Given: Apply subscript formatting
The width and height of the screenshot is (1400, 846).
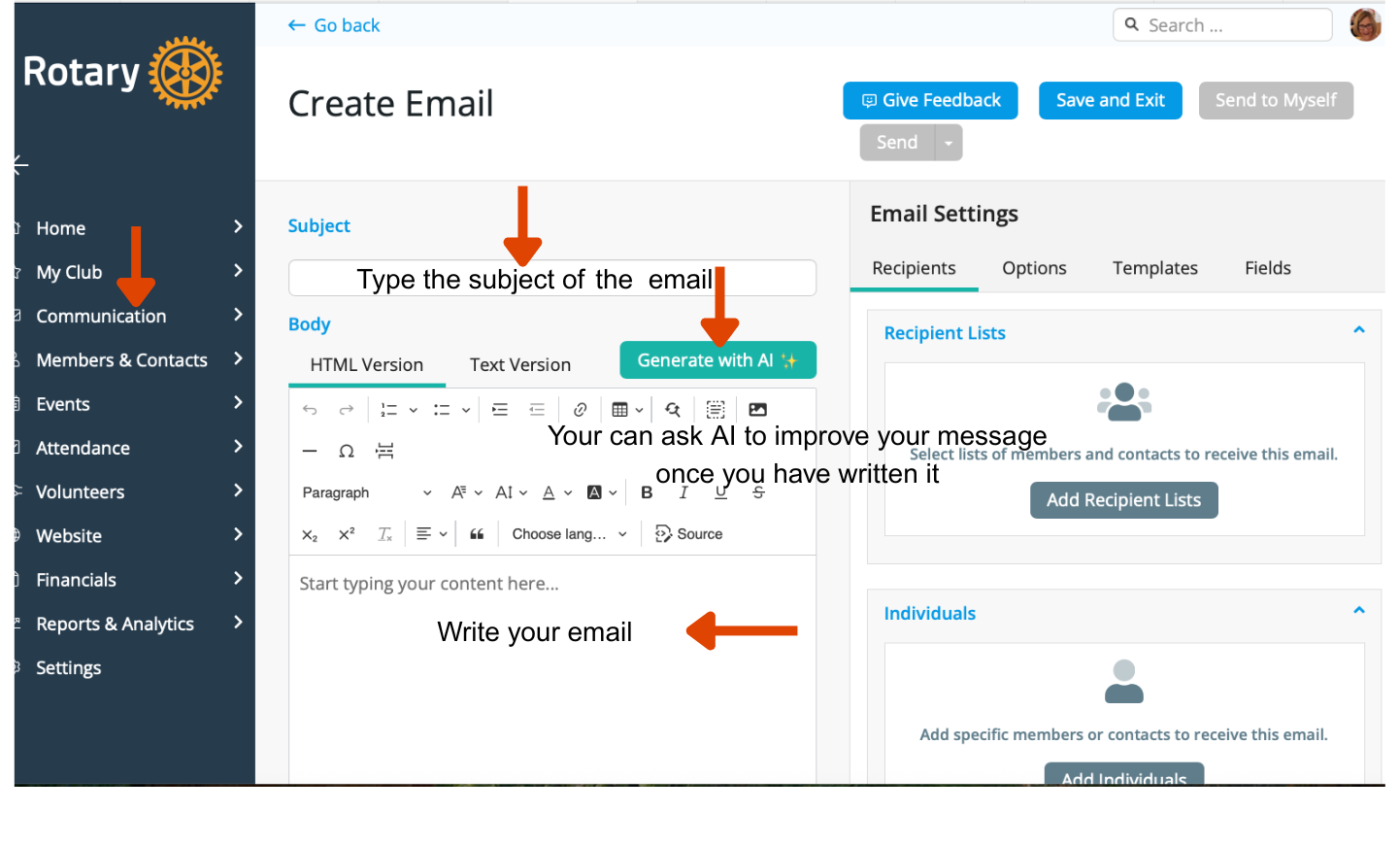Looking at the screenshot, I should pos(310,534).
